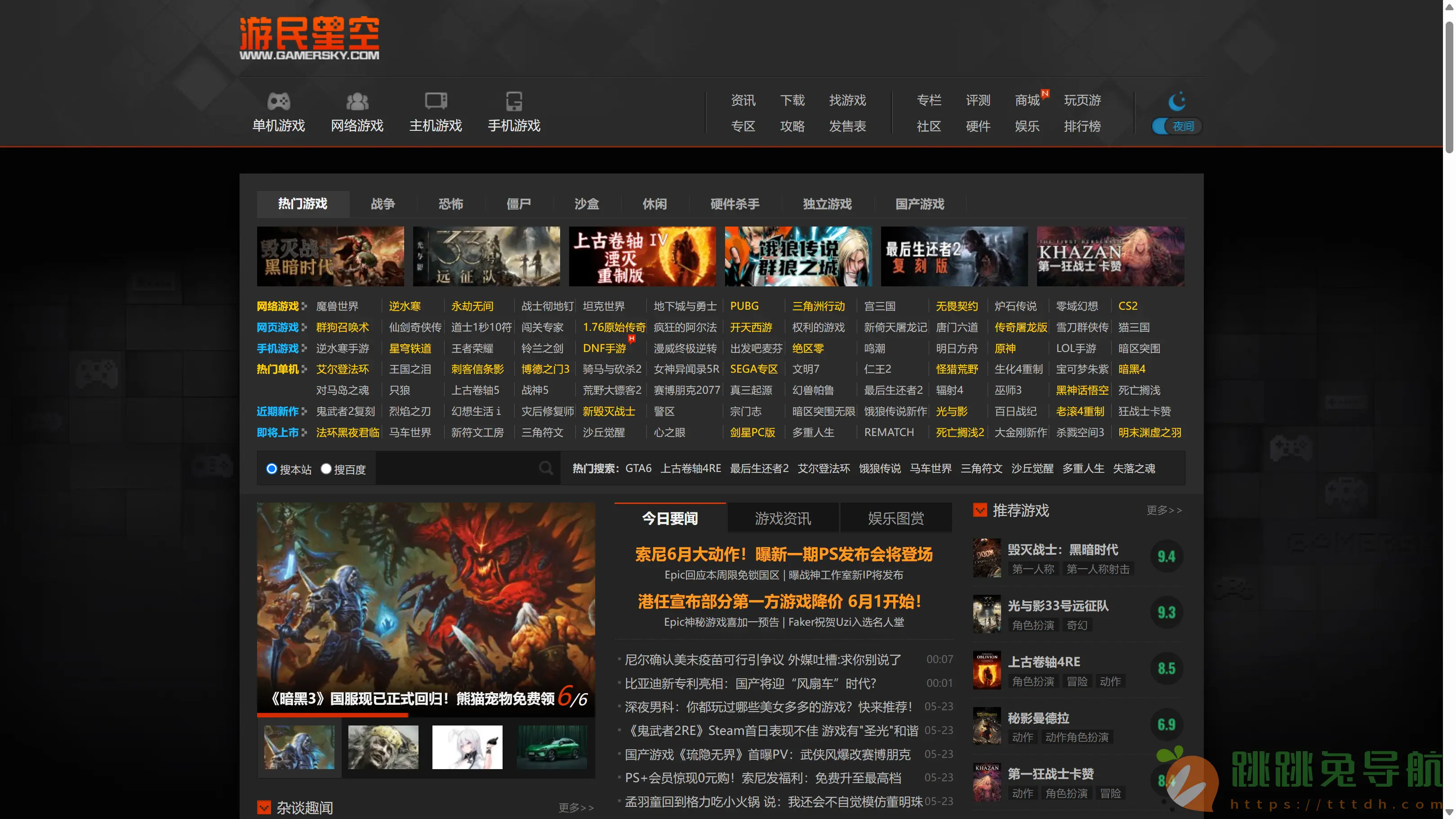Open the 商城 navigation link
1456x819 pixels.
[x=1027, y=100]
